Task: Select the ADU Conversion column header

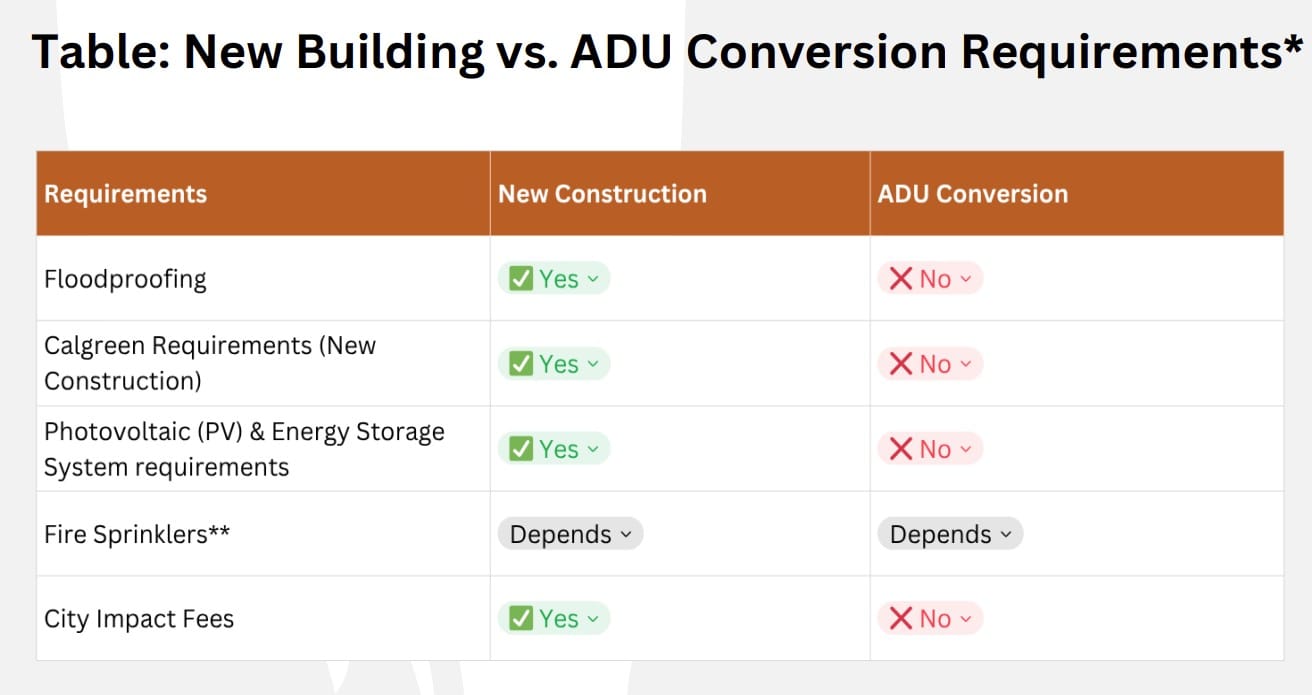Action: click(1077, 194)
